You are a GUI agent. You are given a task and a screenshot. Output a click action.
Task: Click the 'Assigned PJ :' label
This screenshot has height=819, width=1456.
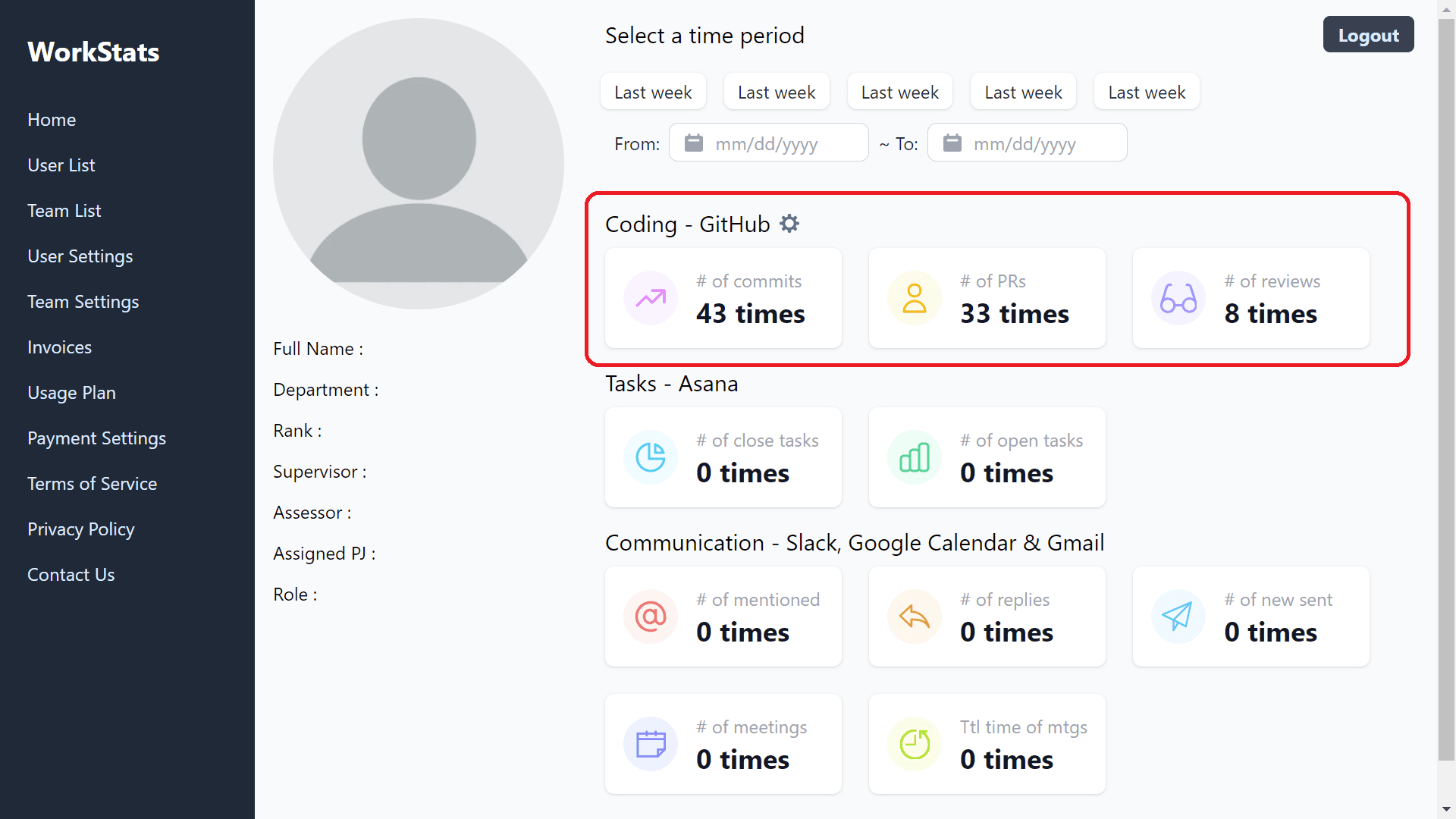pos(325,554)
